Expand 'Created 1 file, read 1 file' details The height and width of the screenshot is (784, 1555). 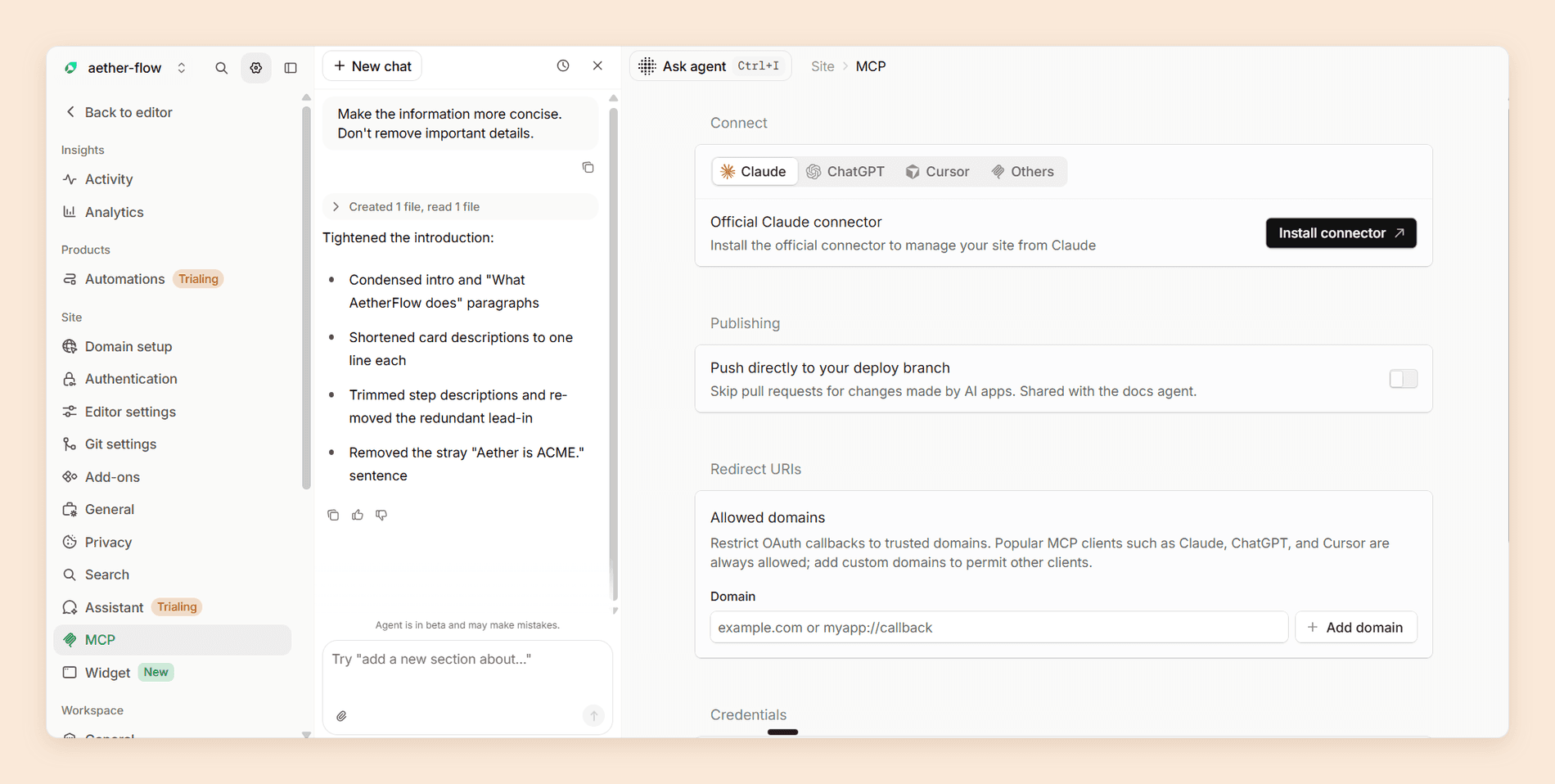pyautogui.click(x=460, y=207)
